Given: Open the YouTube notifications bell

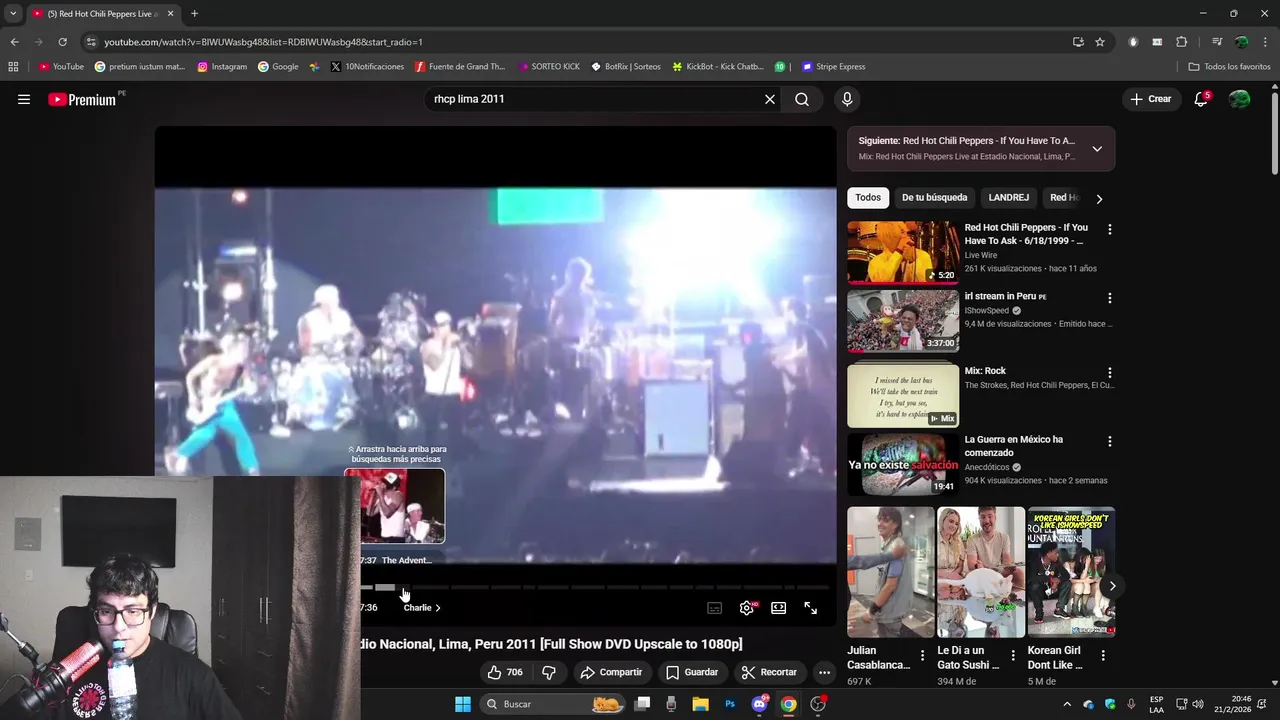Looking at the screenshot, I should tap(1201, 99).
